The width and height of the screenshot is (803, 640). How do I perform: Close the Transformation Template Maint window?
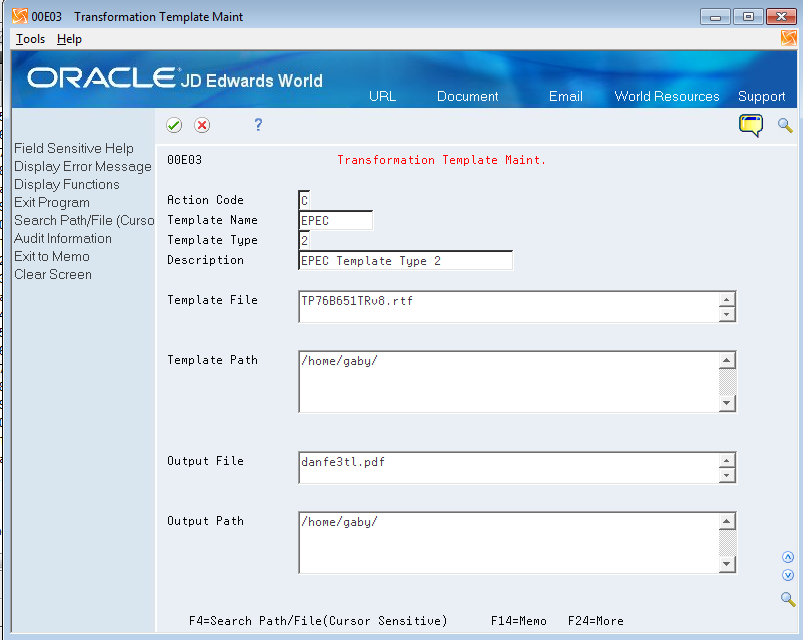781,17
